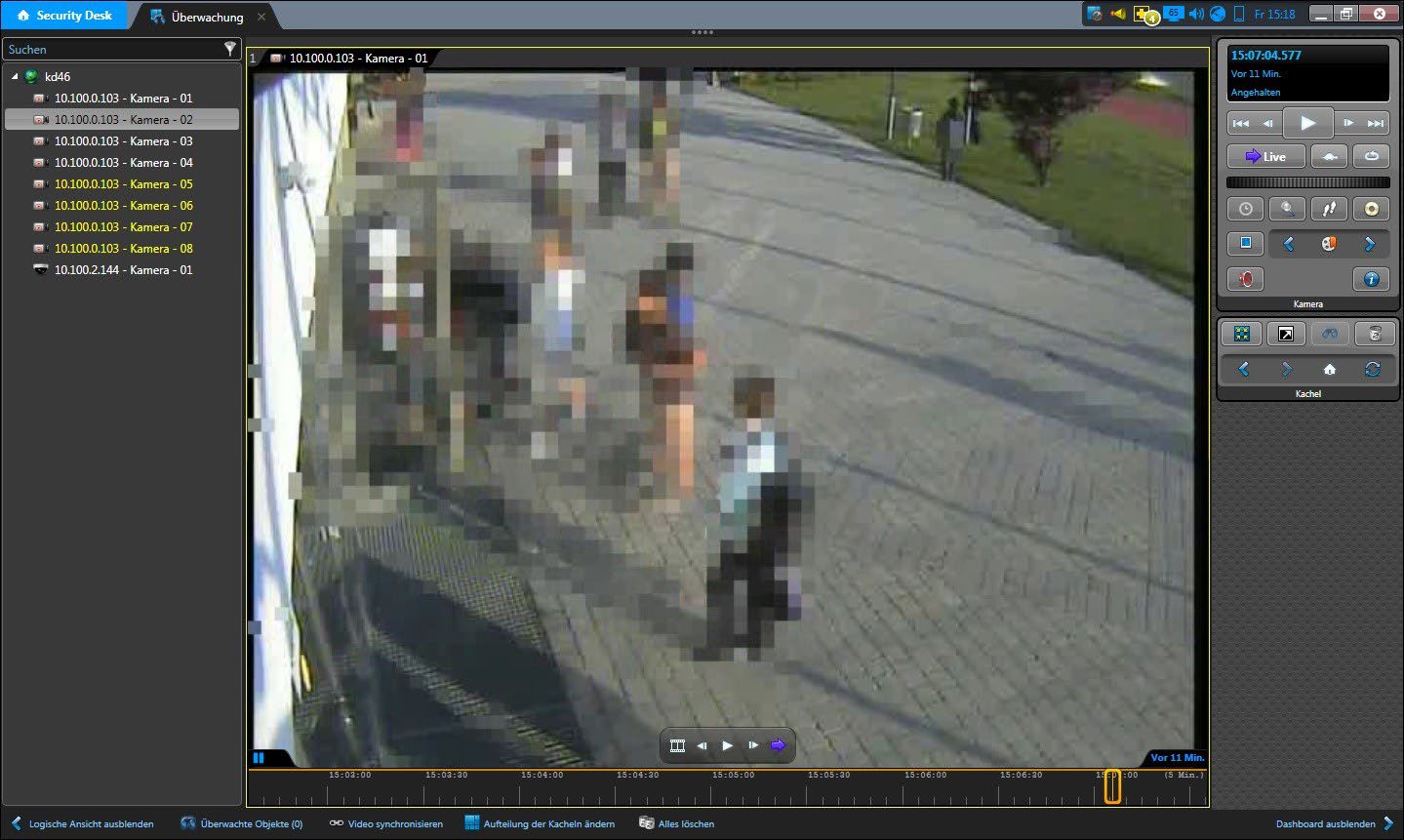The image size is (1404, 840).
Task: Go to next item in camera sequence
Action: click(1370, 244)
